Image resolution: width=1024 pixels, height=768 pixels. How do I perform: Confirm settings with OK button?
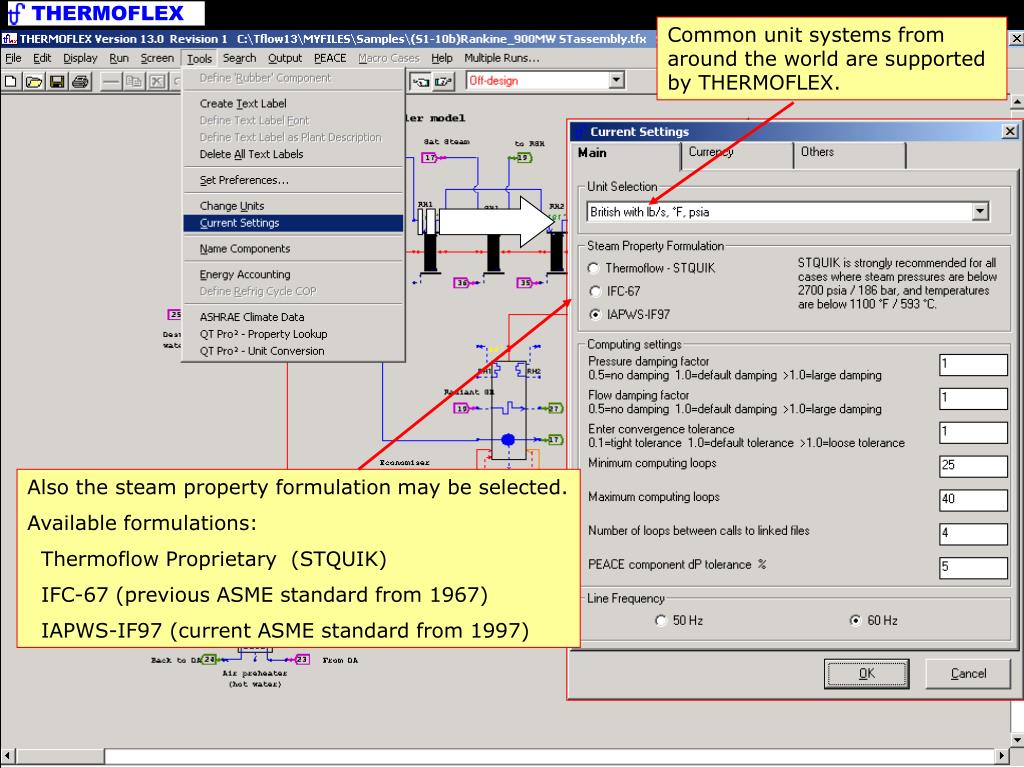(x=866, y=673)
